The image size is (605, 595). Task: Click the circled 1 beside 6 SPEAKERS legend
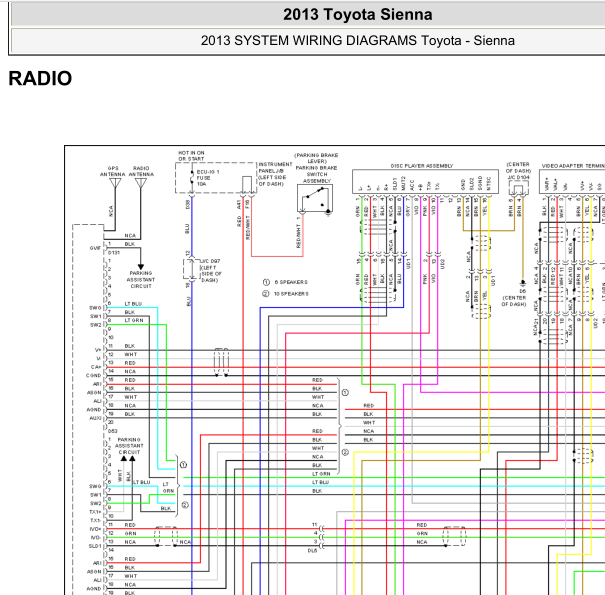click(266, 282)
